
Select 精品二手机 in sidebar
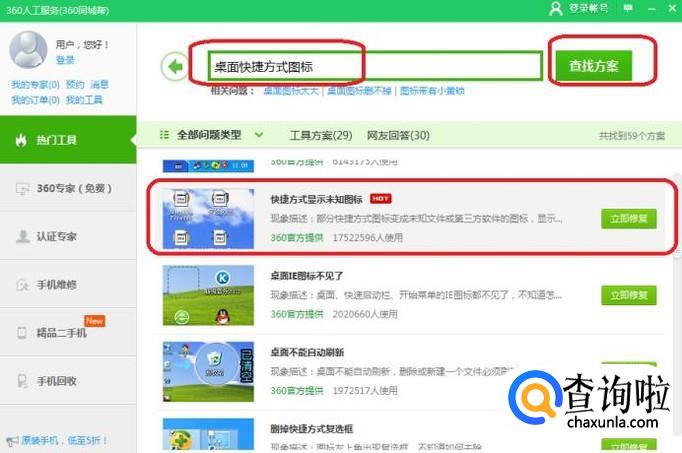68,333
